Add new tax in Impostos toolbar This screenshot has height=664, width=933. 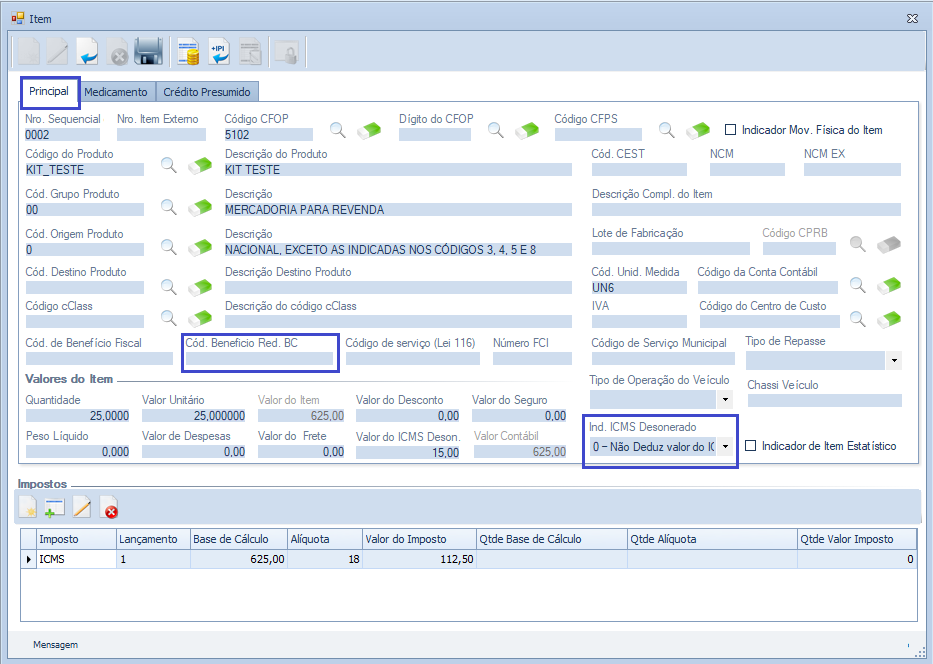(x=55, y=508)
